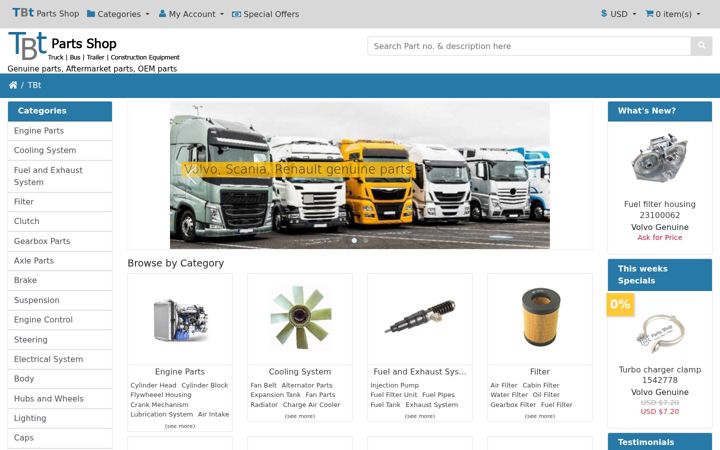
Task: Open the shopping cart 0 item(s) dropdown
Action: coord(673,14)
